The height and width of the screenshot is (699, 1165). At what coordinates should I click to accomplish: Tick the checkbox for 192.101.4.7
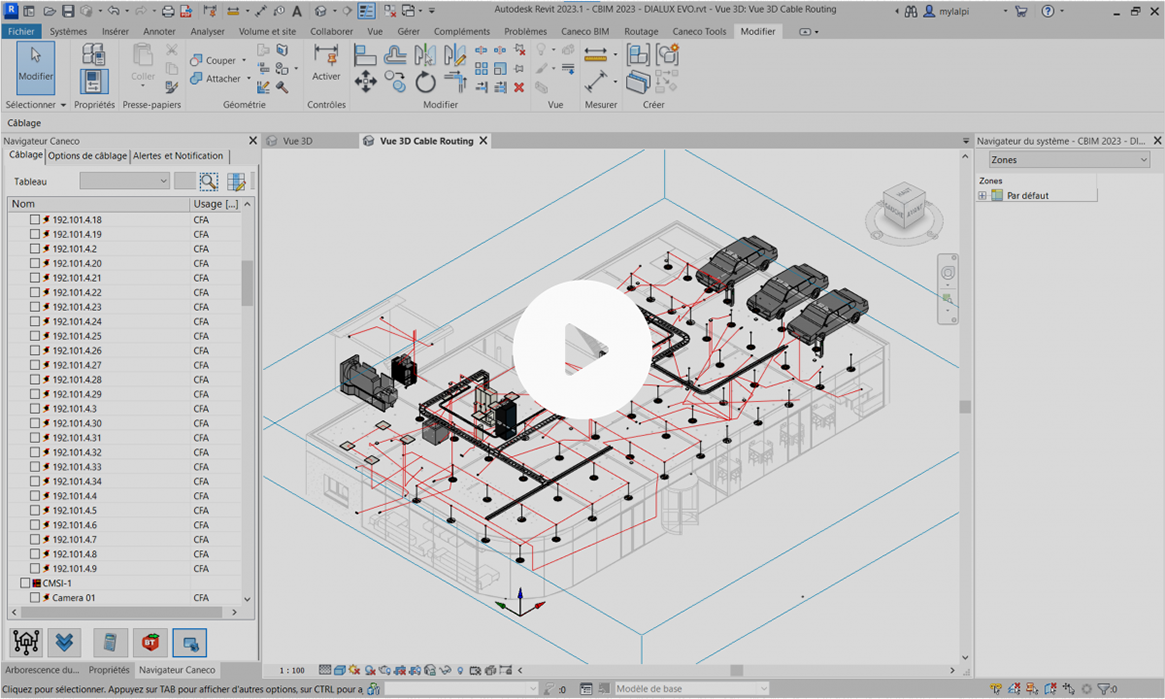click(x=35, y=539)
